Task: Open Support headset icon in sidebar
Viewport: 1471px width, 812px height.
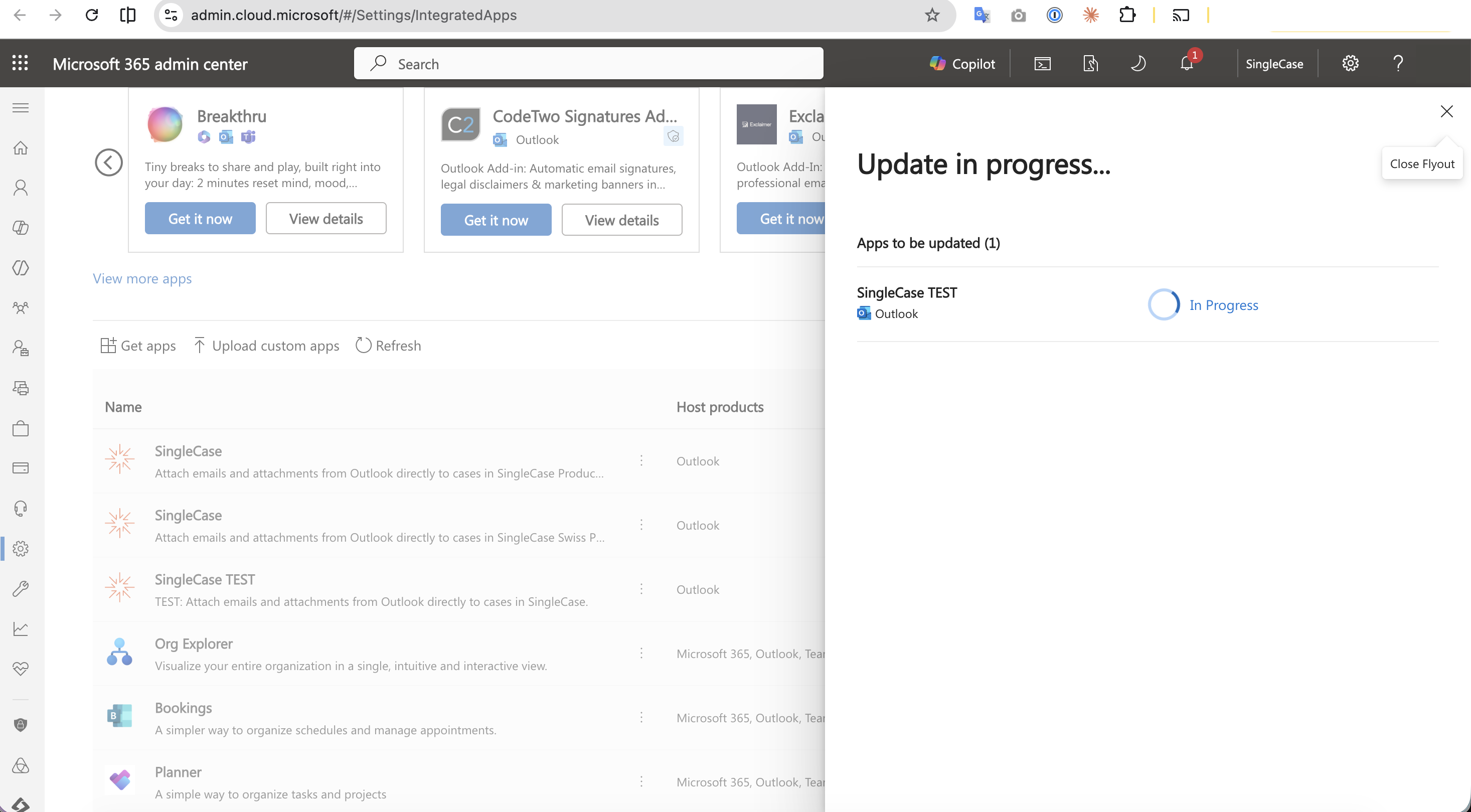Action: 21,508
